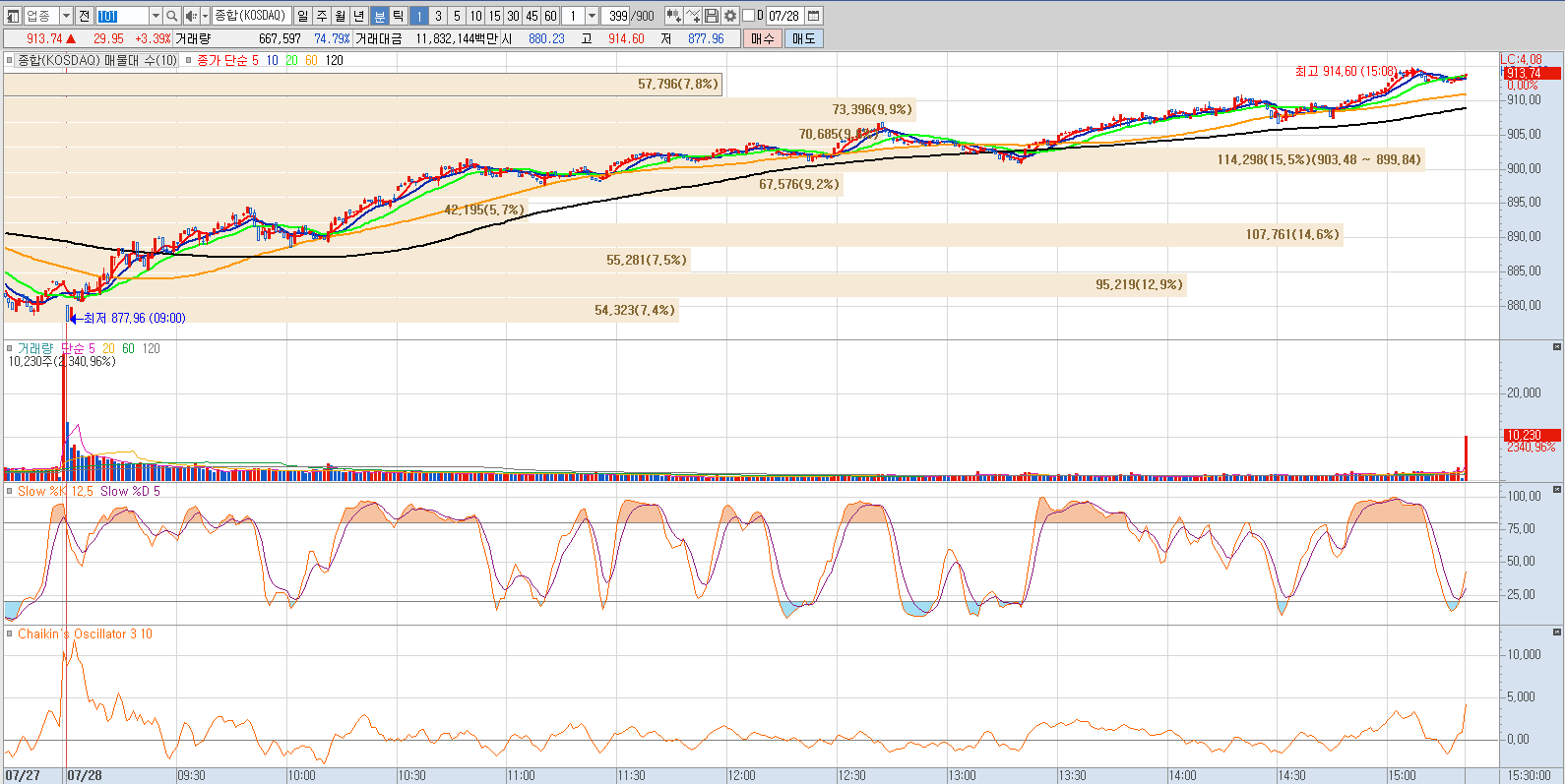Select the 15-minute interval button
Screen dimensions: 1565x784
[x=494, y=16]
